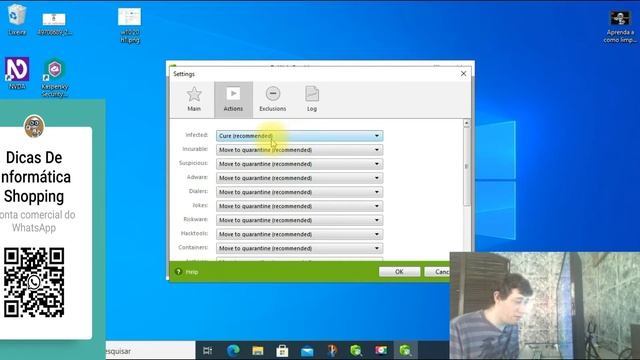640x360 pixels.
Task: Confirm settings with OK button
Action: click(x=399, y=271)
